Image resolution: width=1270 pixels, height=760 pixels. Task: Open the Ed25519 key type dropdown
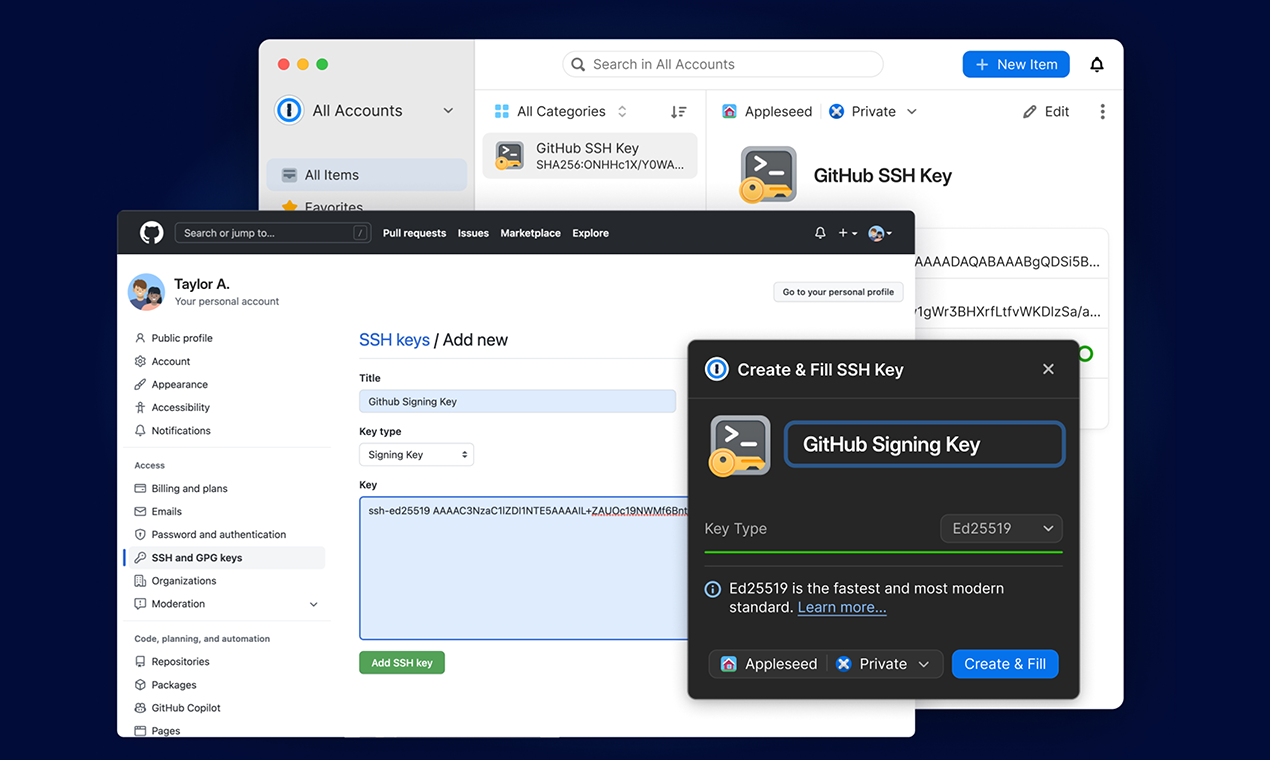(x=1001, y=528)
